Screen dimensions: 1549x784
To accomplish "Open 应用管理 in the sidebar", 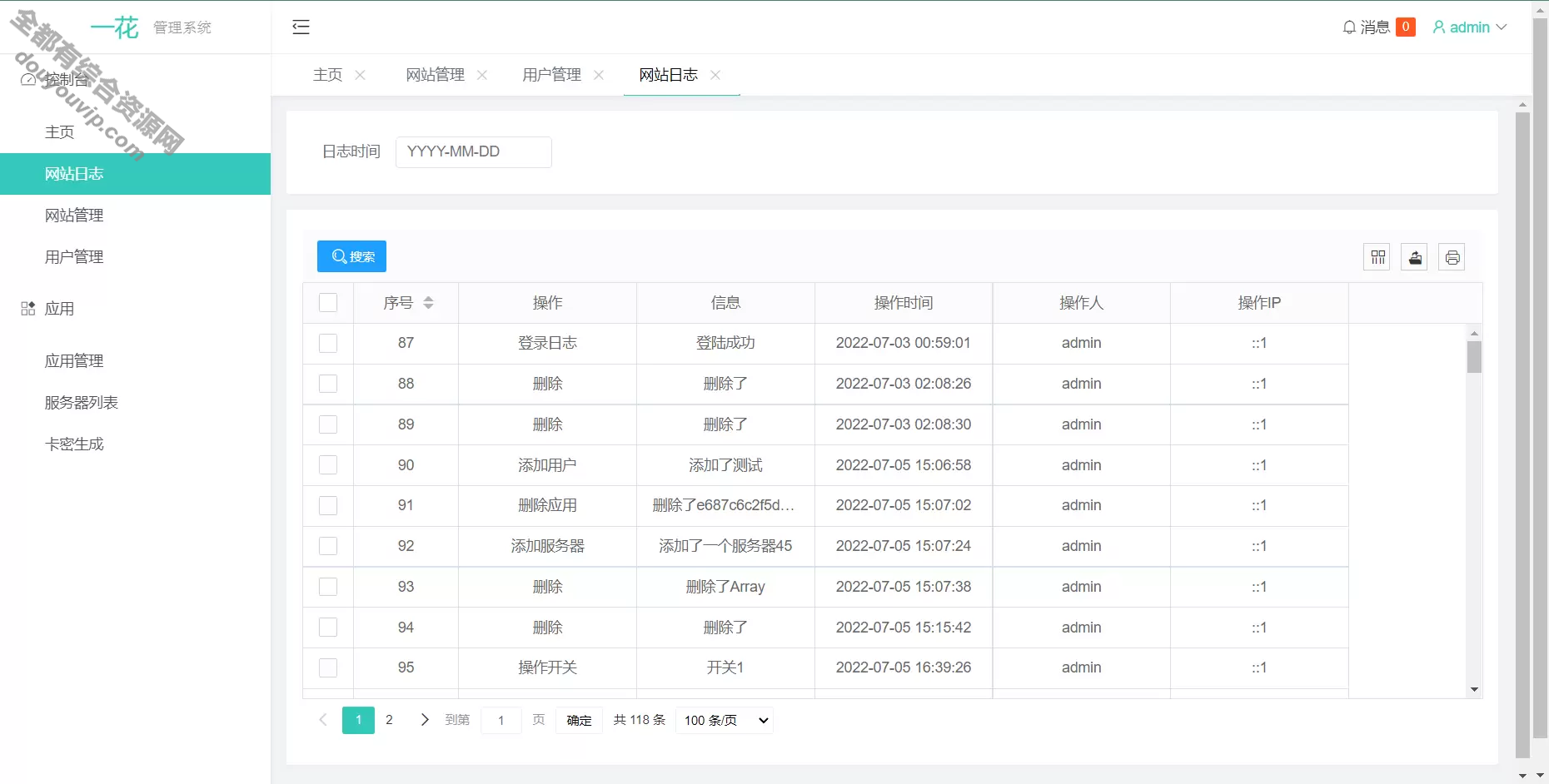I will 136,361.
